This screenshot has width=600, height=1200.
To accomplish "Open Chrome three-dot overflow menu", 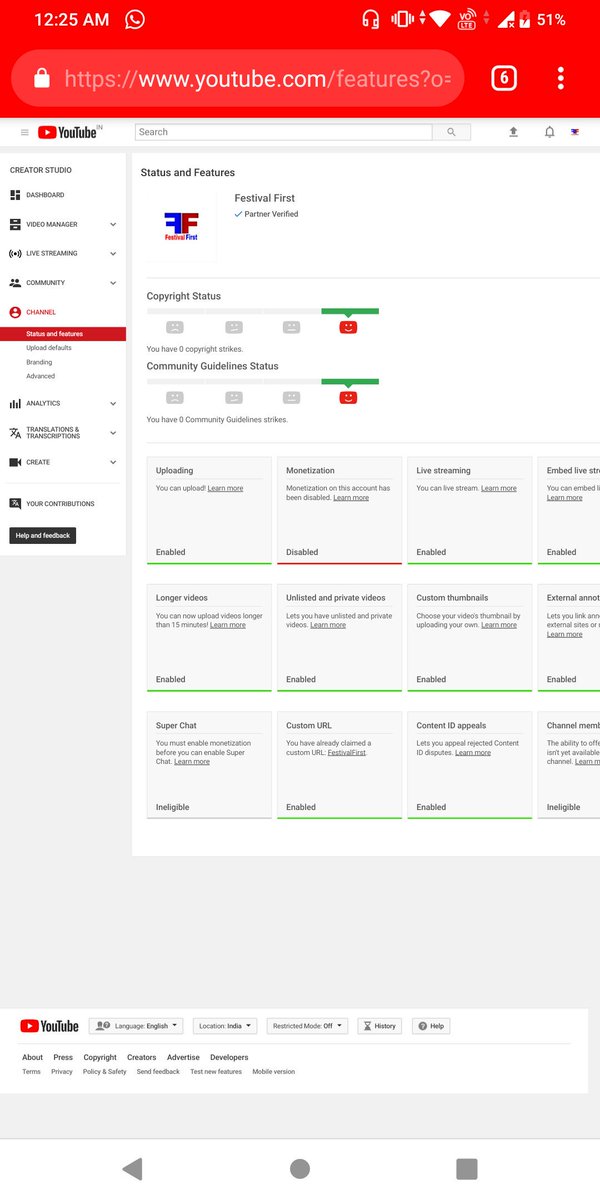I will [x=561, y=78].
